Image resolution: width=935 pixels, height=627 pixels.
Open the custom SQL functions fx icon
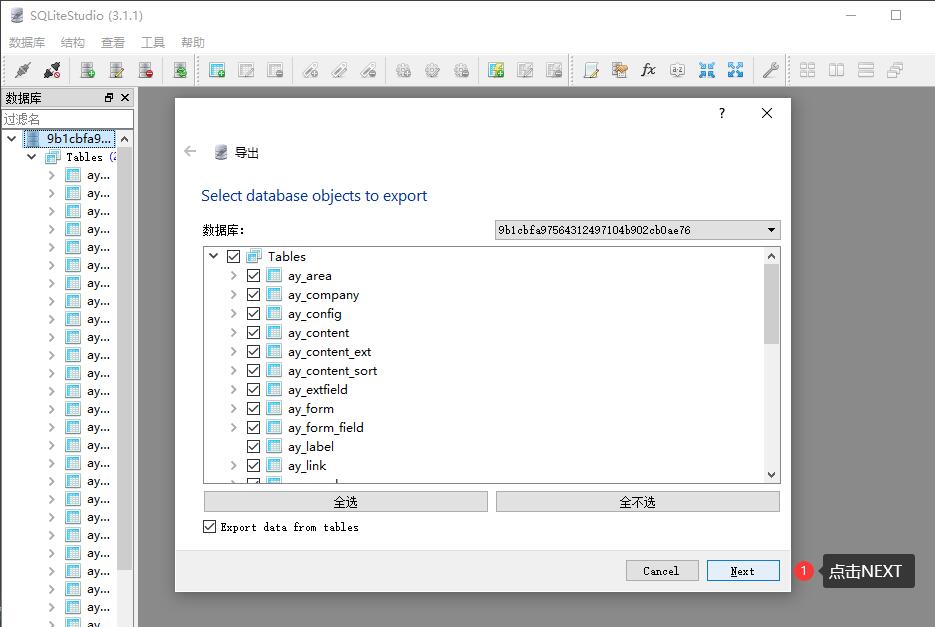pos(648,70)
